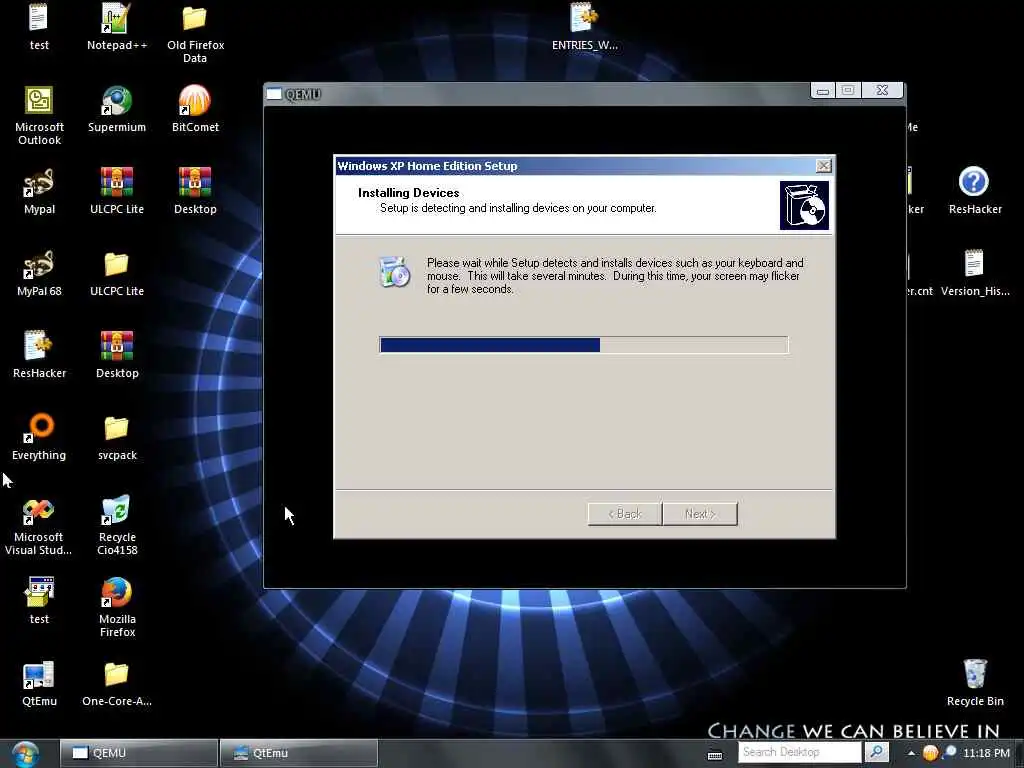Click the QEMU window title bar
1024x768 pixels.
tap(536, 94)
